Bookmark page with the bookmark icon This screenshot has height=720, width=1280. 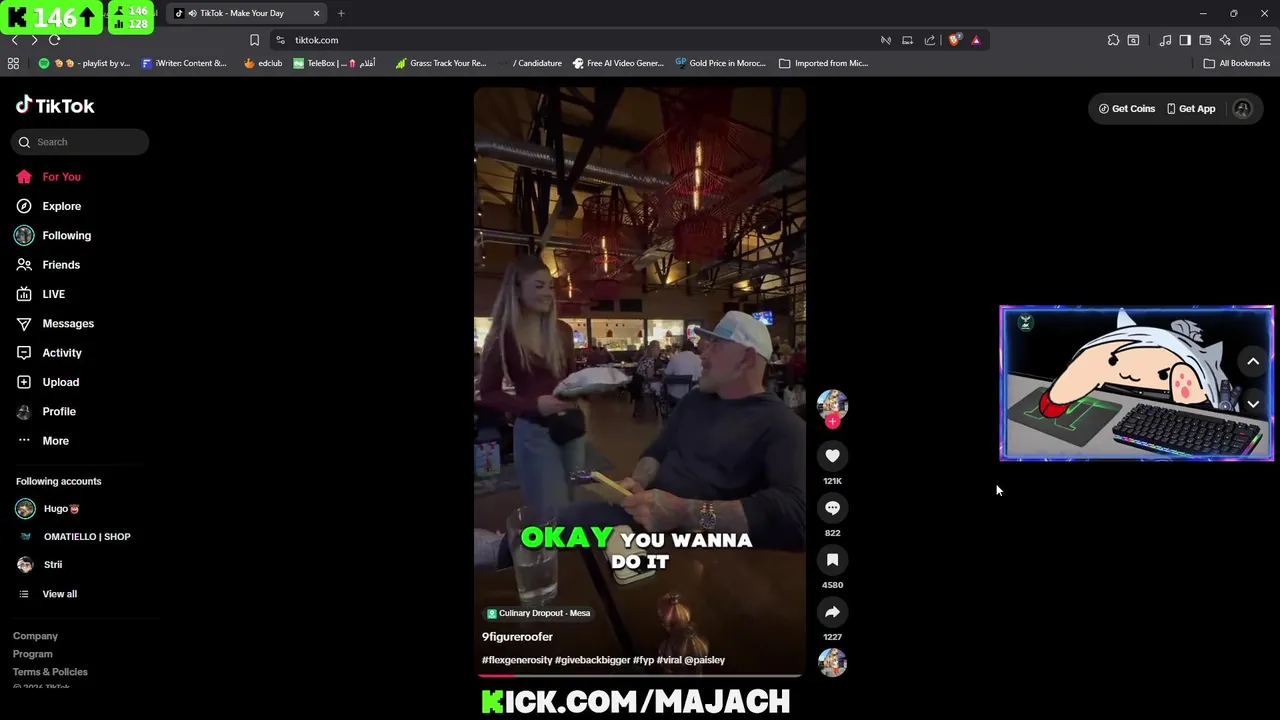[x=254, y=40]
